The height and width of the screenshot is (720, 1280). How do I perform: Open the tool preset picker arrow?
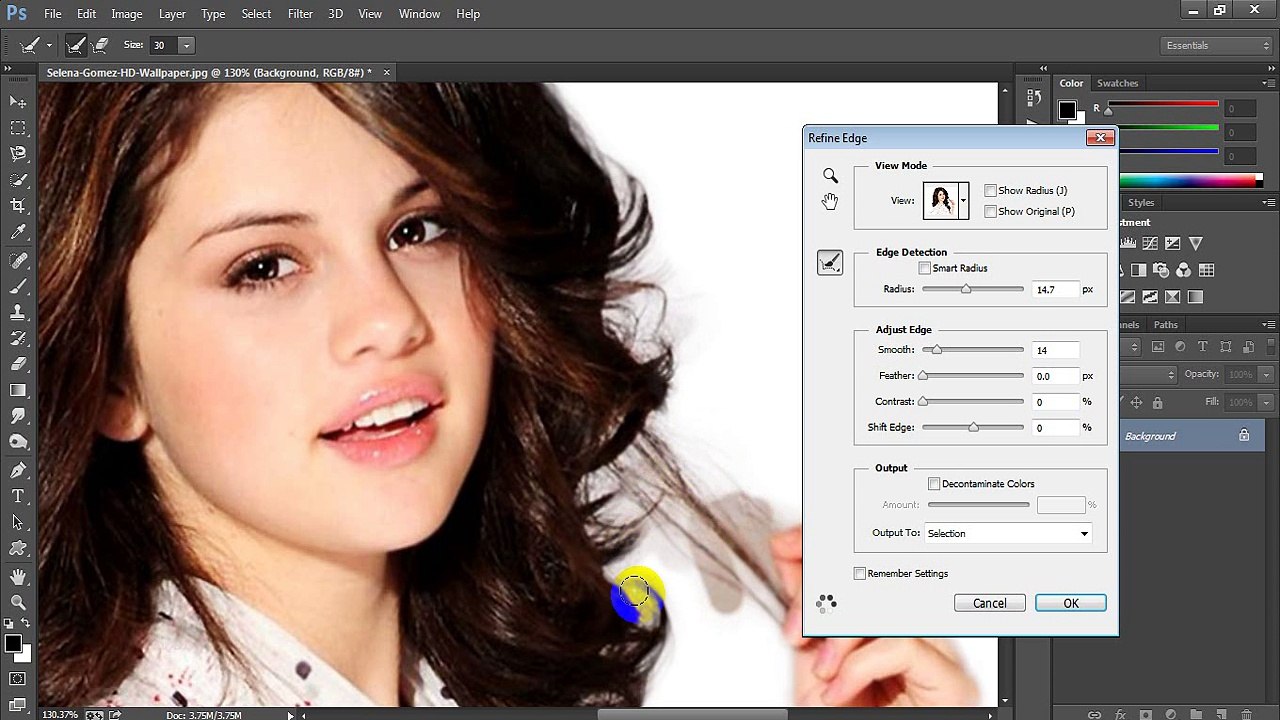click(49, 45)
